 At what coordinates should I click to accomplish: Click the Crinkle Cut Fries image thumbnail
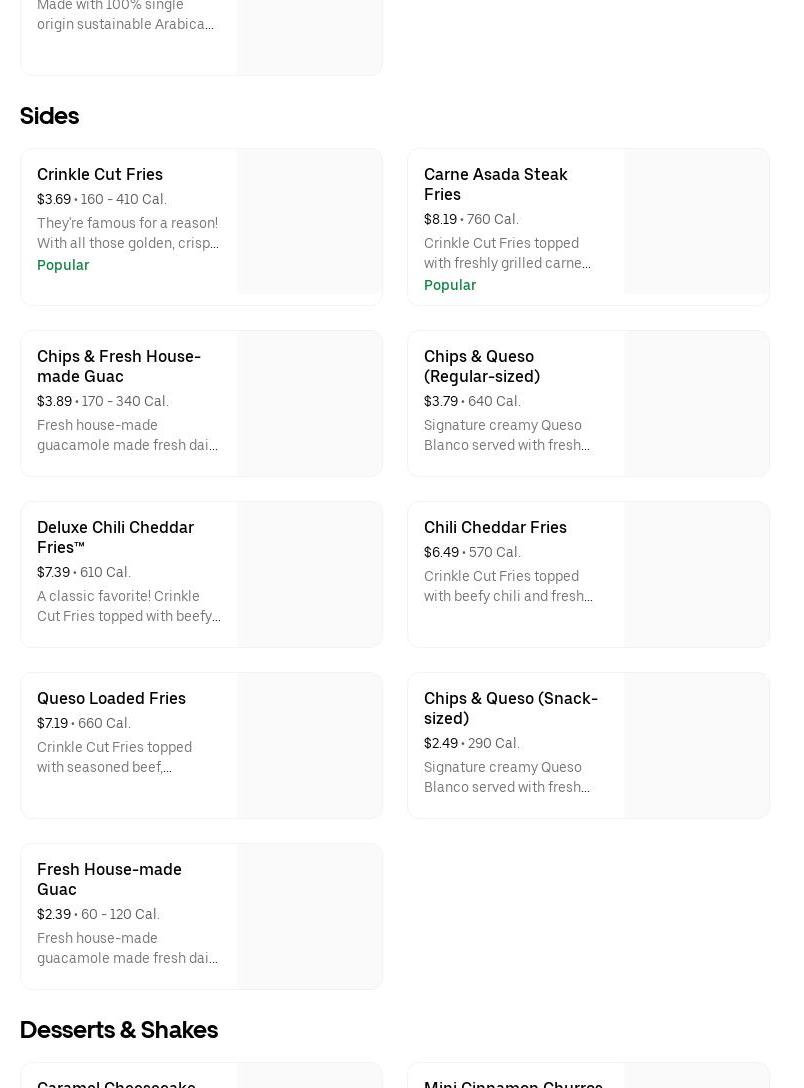310,222
